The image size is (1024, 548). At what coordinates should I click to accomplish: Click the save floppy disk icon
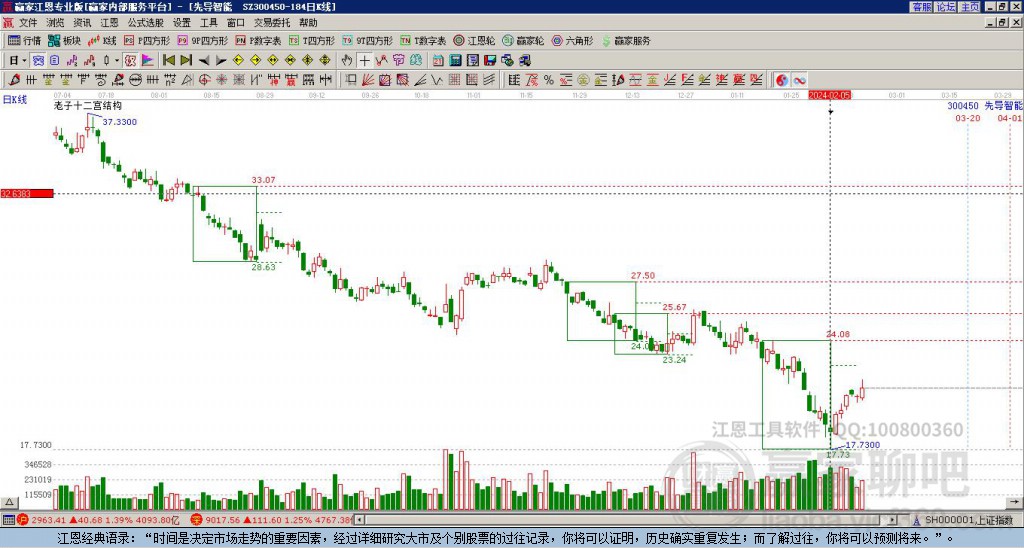(x=490, y=61)
